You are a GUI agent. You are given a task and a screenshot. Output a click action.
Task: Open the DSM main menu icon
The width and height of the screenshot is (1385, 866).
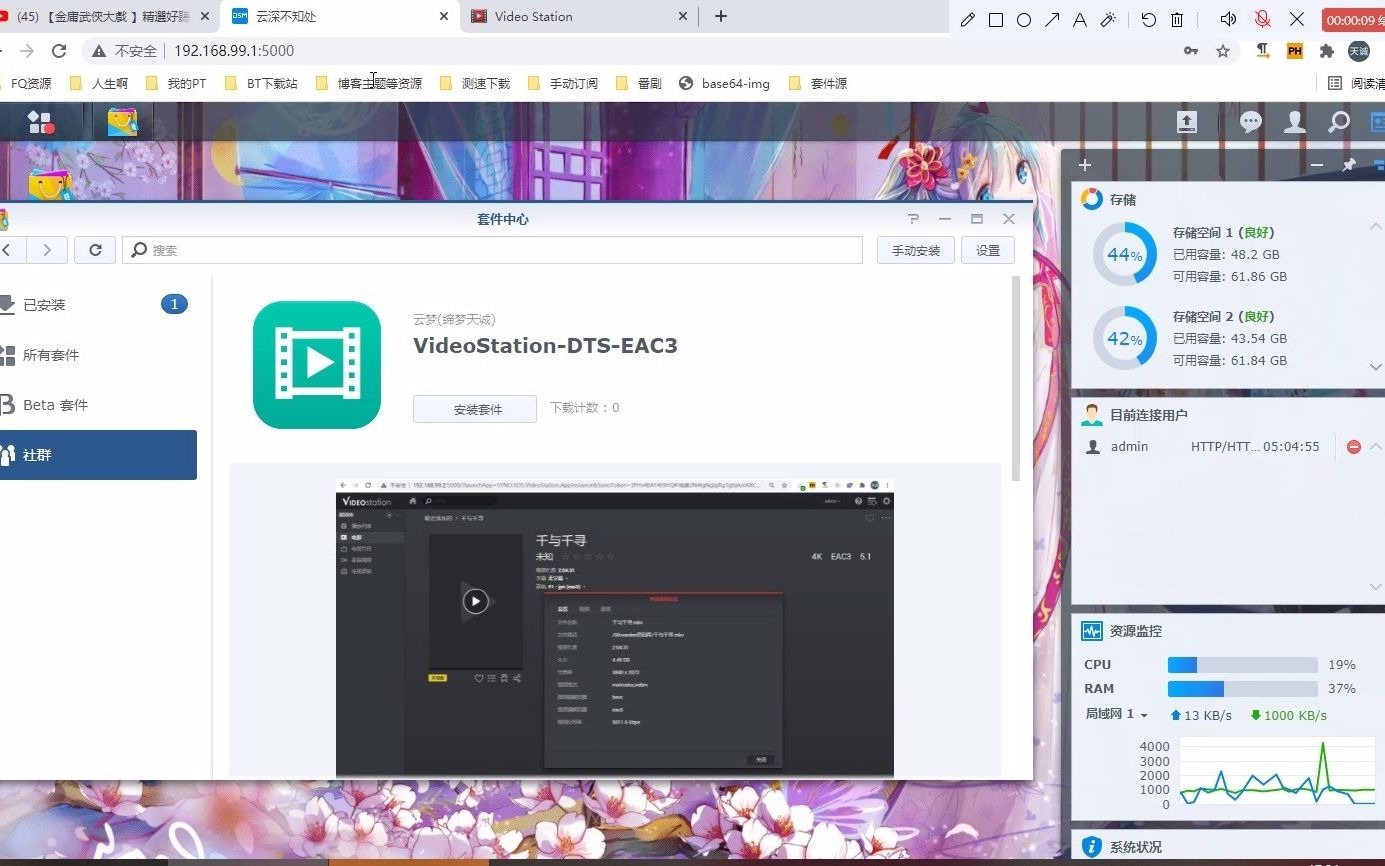click(40, 122)
